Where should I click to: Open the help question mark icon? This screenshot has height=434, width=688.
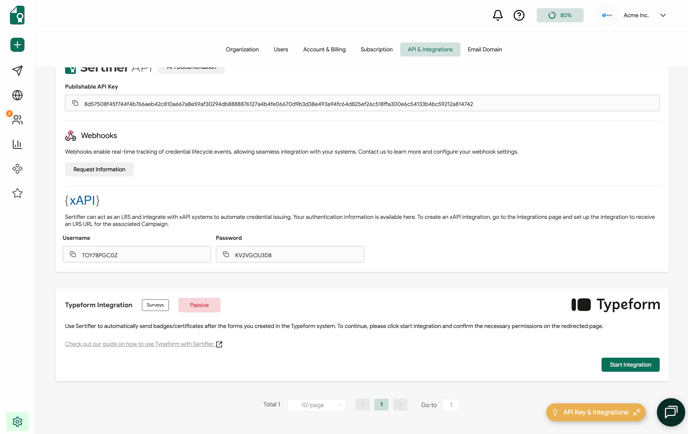519,15
